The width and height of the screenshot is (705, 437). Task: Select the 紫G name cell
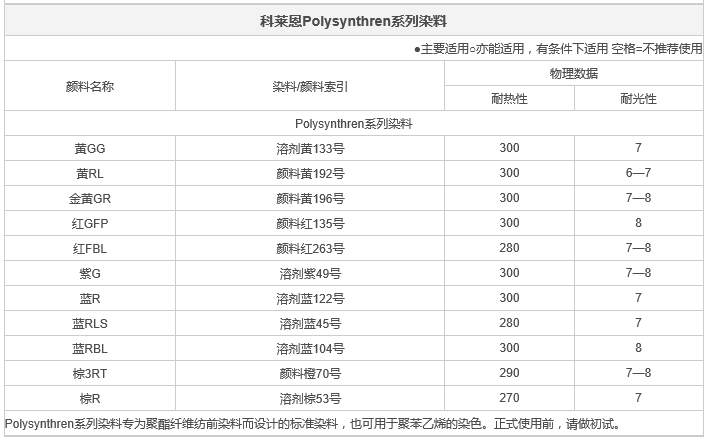(90, 273)
